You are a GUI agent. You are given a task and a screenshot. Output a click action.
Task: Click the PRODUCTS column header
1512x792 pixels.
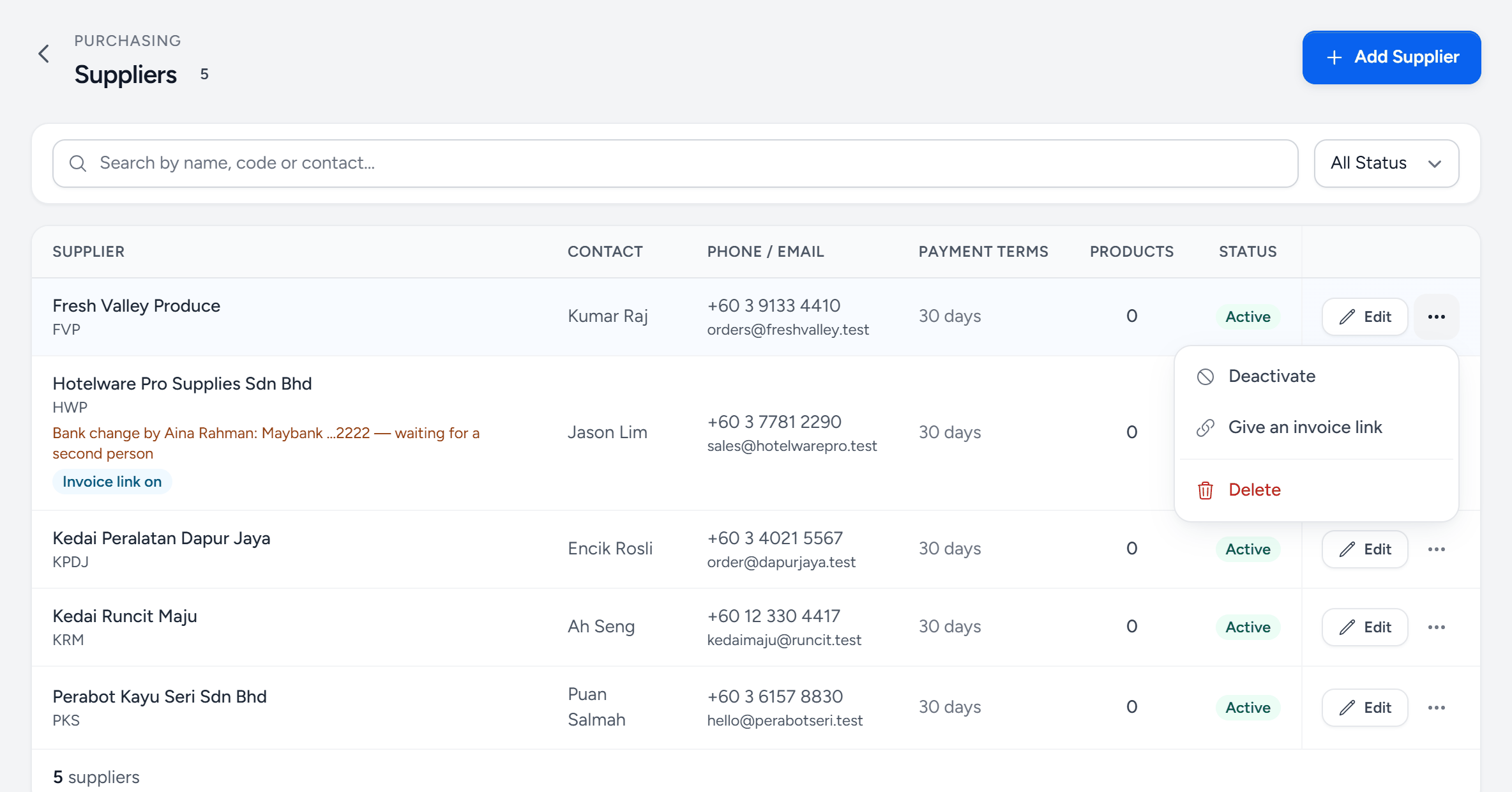(1131, 252)
